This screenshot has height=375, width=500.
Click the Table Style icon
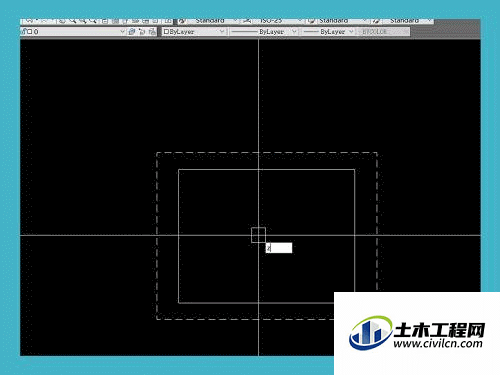coord(311,21)
